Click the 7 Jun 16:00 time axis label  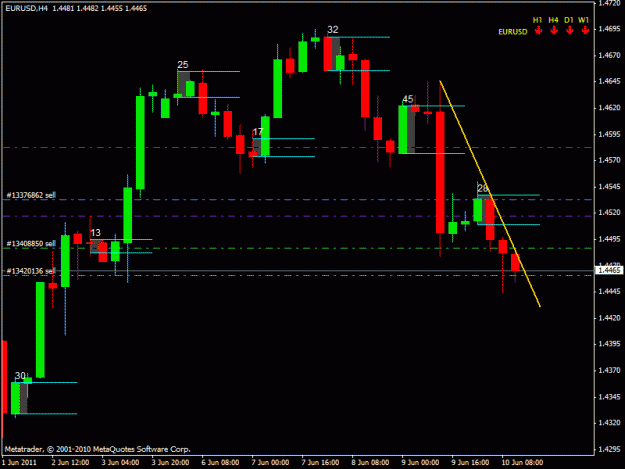(320, 463)
